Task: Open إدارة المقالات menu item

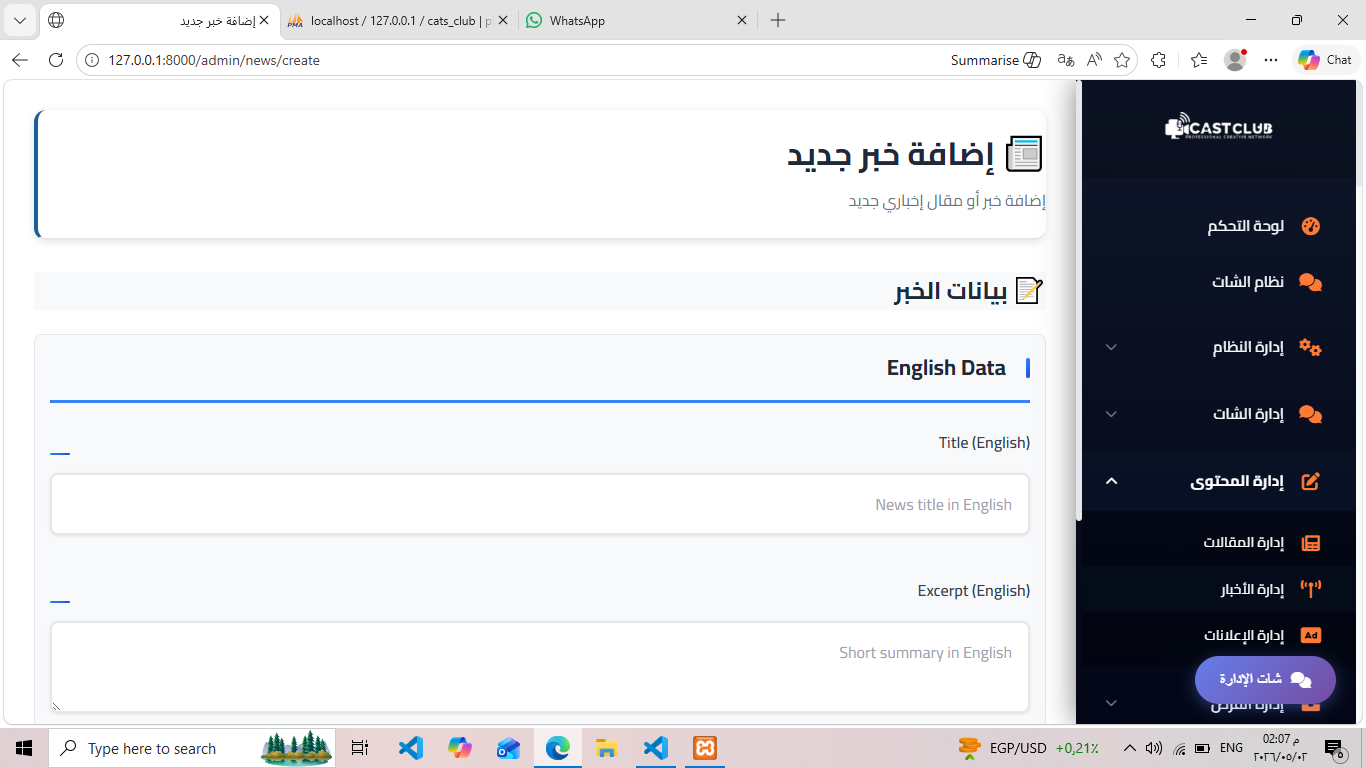Action: tap(1218, 543)
